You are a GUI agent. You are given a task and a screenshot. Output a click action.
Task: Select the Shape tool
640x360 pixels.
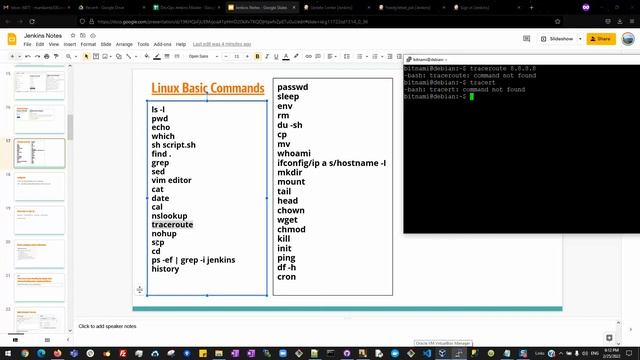click(x=119, y=56)
